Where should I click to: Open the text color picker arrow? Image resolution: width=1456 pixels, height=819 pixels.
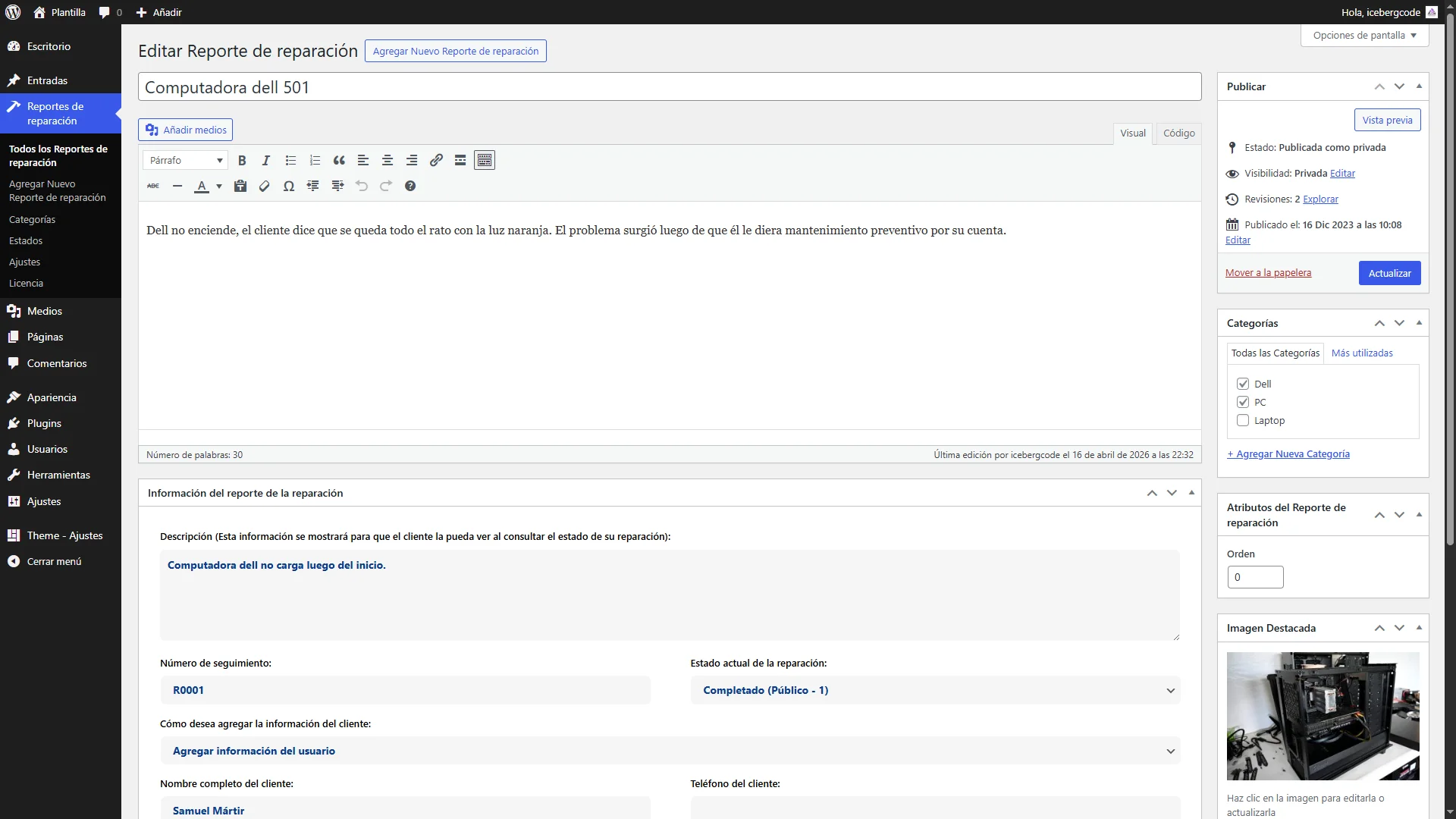point(219,186)
